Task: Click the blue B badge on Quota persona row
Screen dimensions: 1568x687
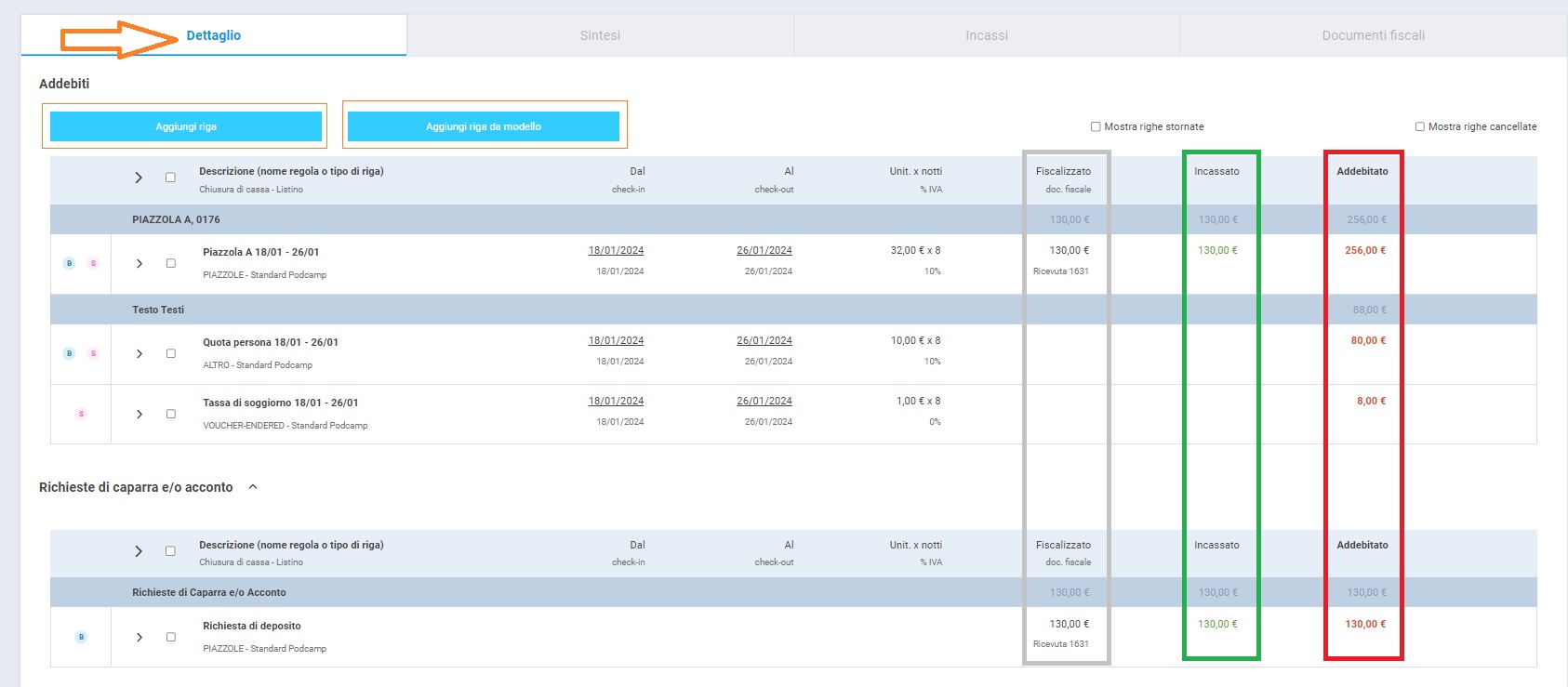Action: point(69,353)
